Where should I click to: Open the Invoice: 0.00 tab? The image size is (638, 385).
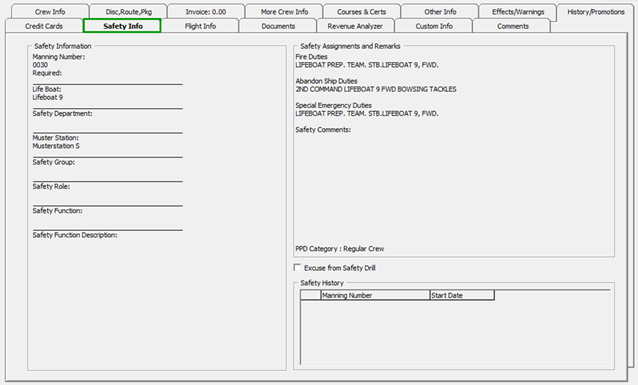pyautogui.click(x=206, y=11)
